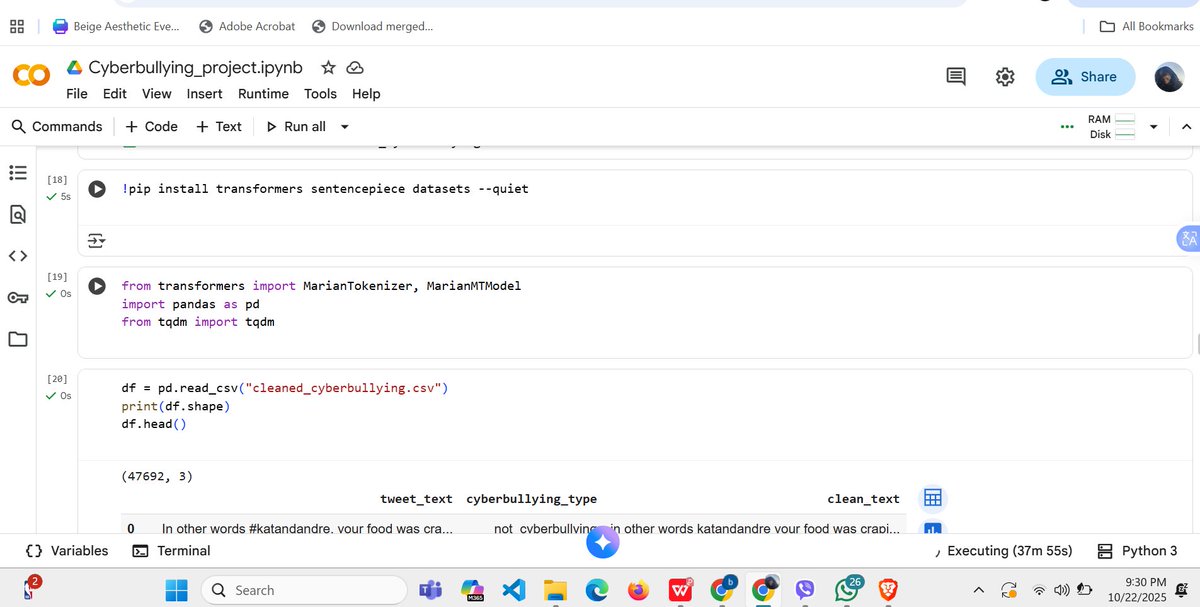
Task: Open Viber from taskbar
Action: 805,590
